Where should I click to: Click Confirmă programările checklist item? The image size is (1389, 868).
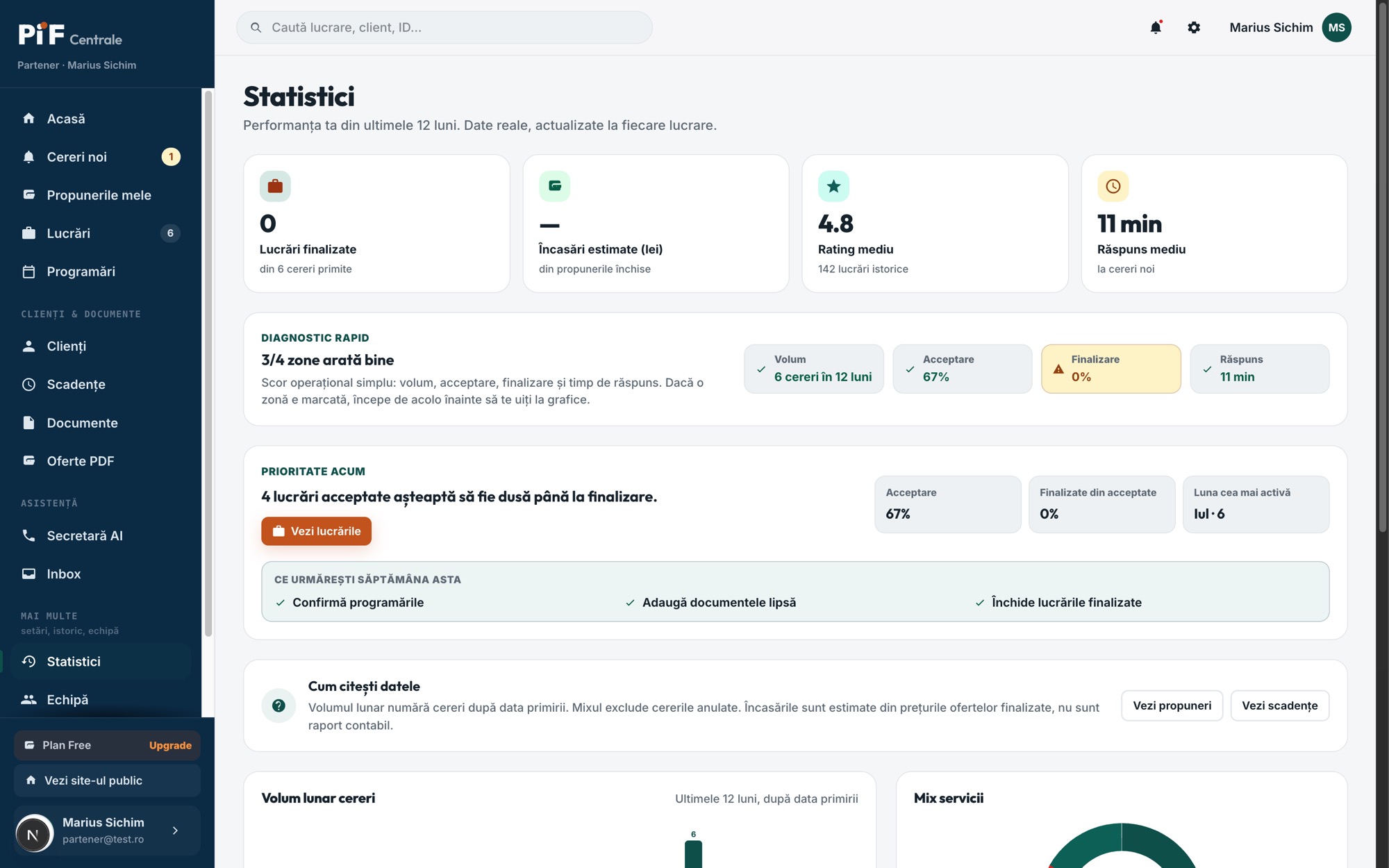click(349, 602)
